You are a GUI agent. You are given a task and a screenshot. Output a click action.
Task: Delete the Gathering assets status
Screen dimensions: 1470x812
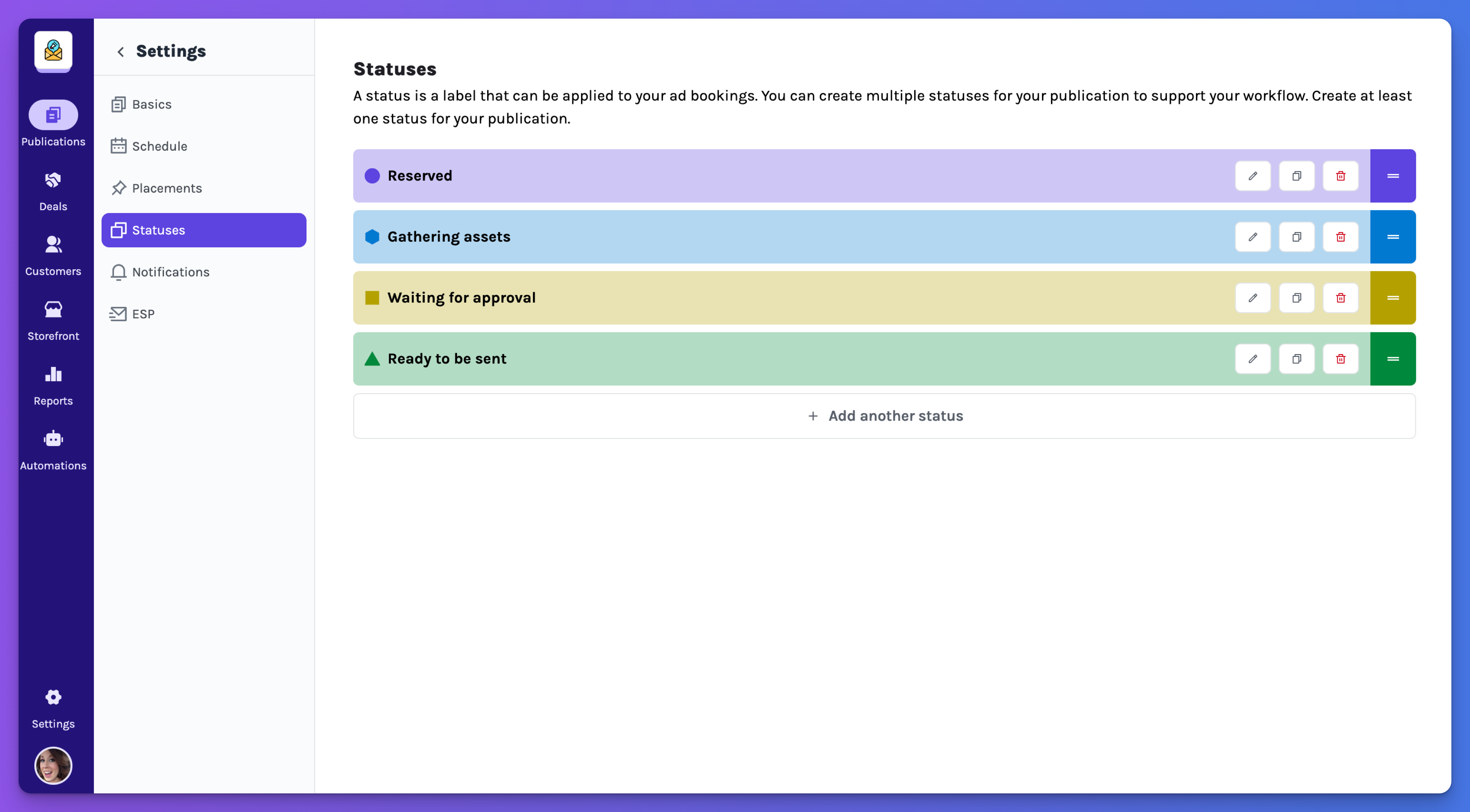click(1340, 237)
